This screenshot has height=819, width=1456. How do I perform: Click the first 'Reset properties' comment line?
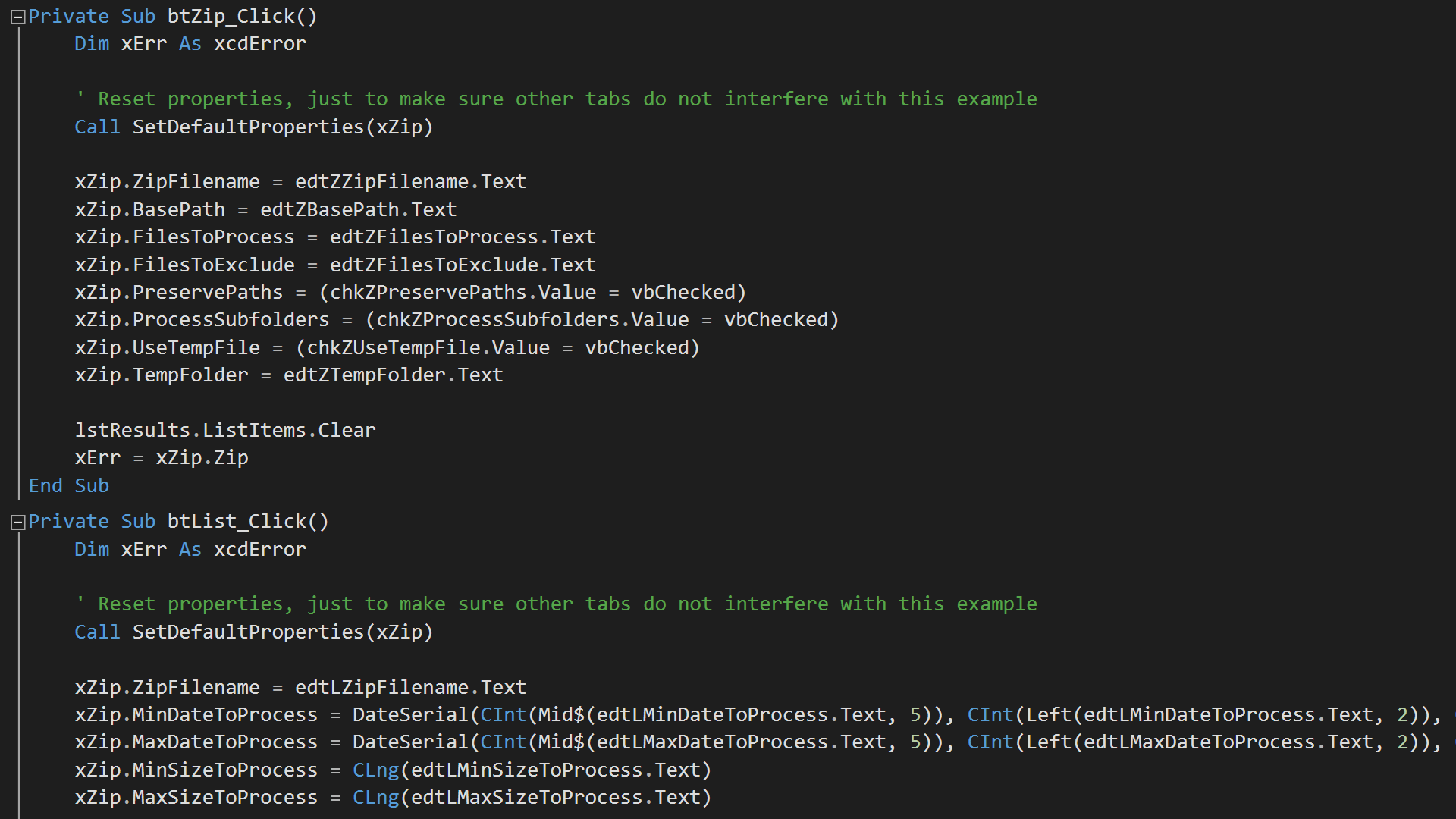click(556, 99)
